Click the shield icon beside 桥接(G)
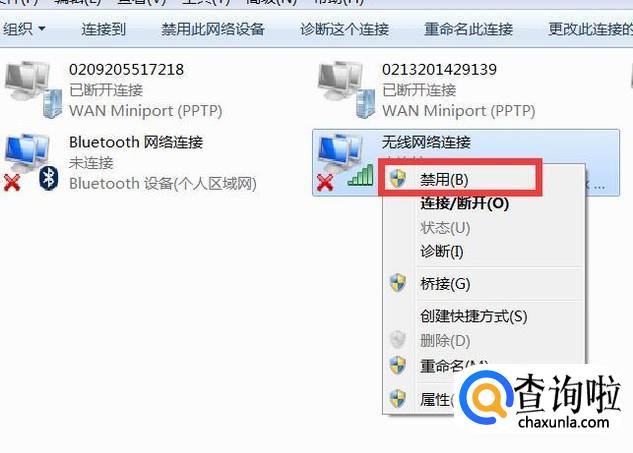633x453 pixels. pos(398,283)
